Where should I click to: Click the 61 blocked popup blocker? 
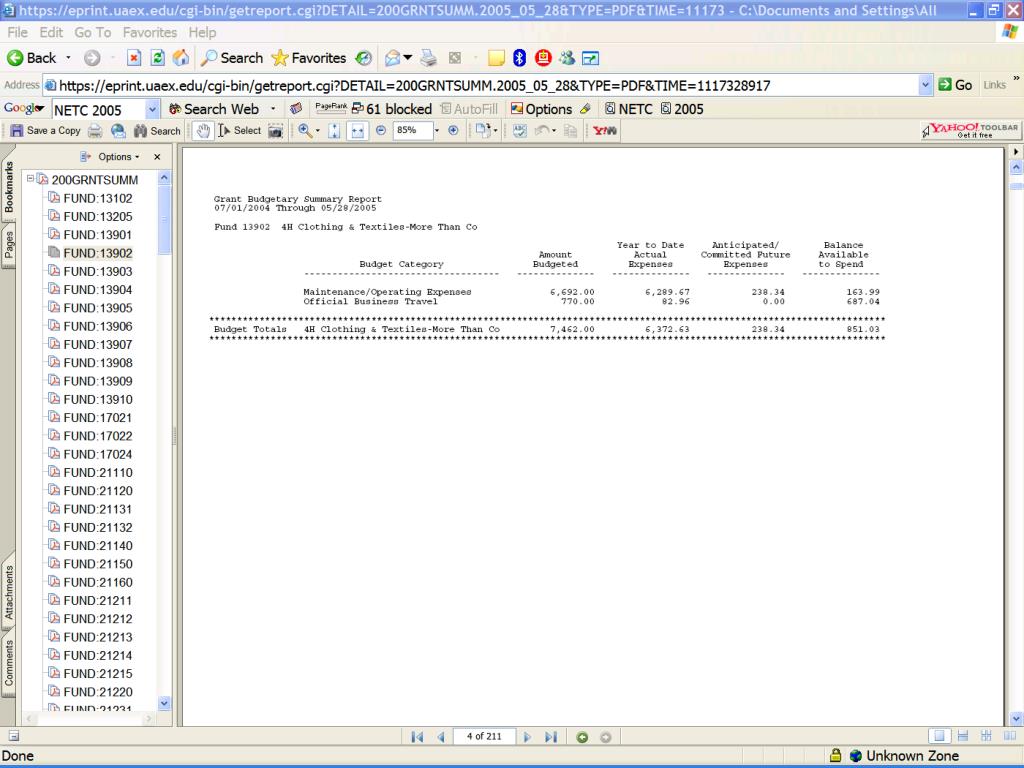click(392, 109)
